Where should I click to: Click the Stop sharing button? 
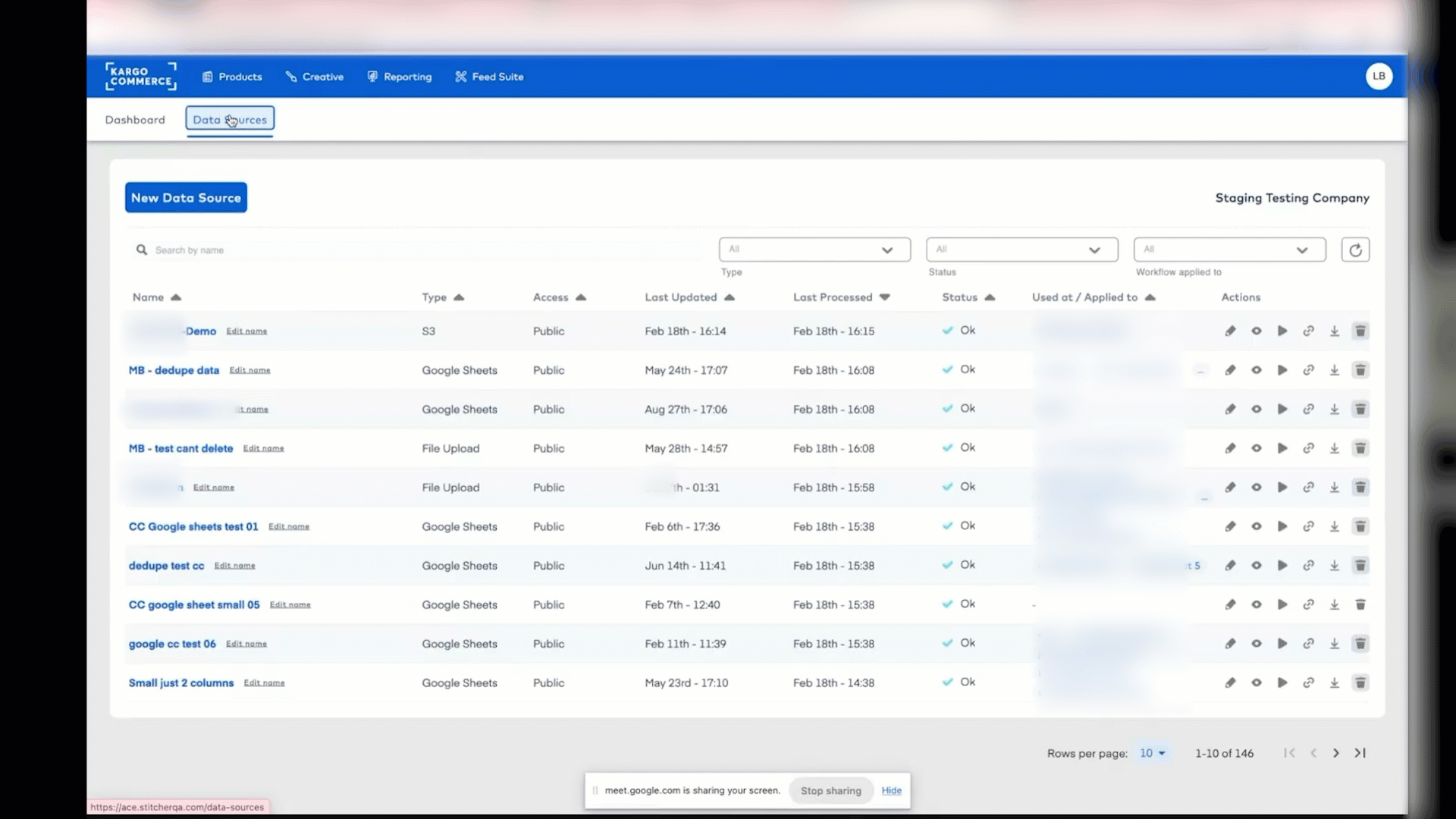pos(830,790)
